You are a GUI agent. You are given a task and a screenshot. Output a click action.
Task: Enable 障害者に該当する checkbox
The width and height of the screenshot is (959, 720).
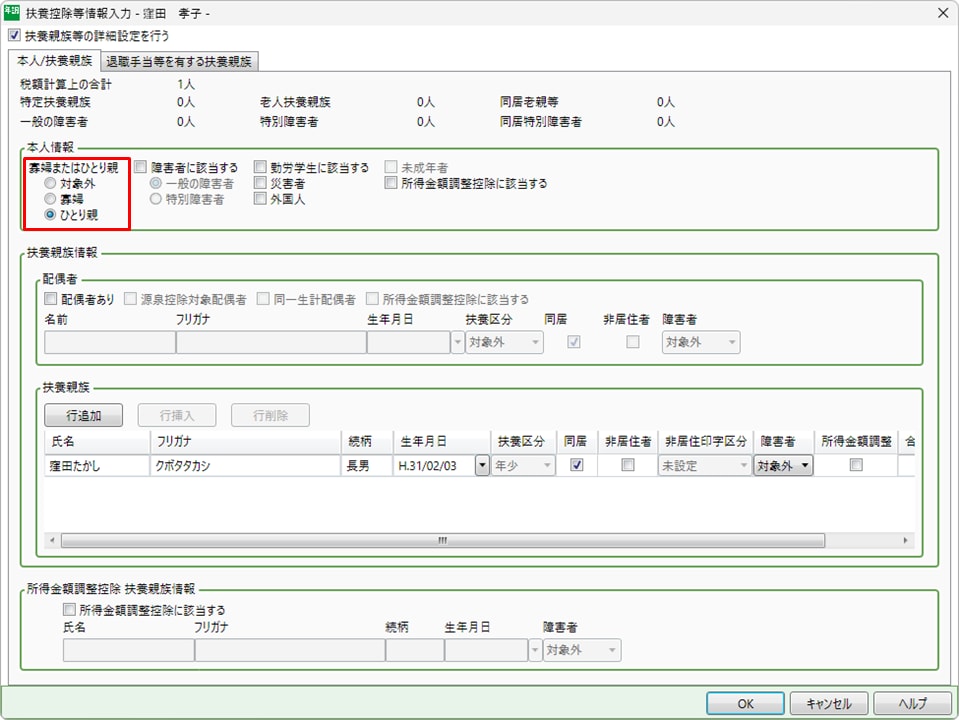click(x=141, y=168)
